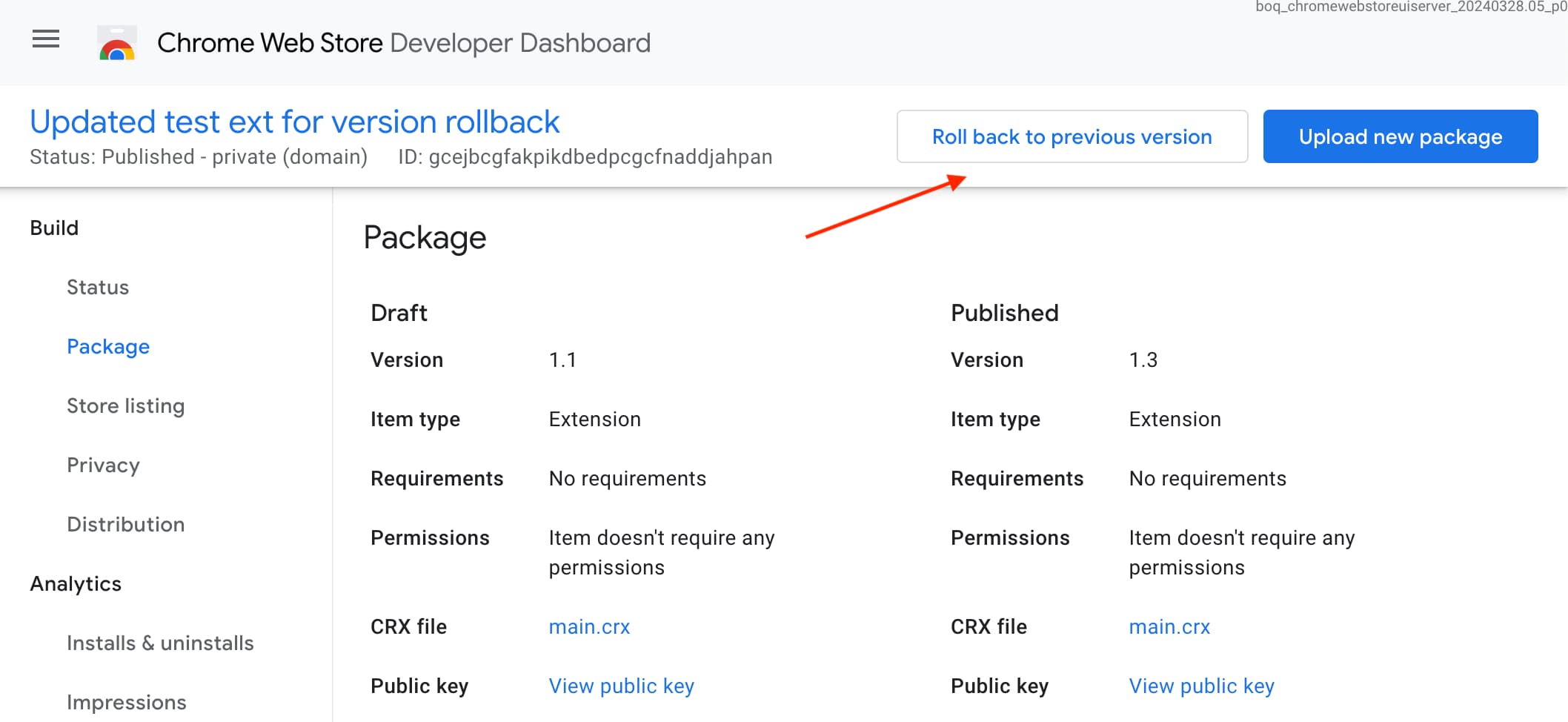The height and width of the screenshot is (722, 1568).
Task: Open the hamburger navigation menu
Action: 45,40
